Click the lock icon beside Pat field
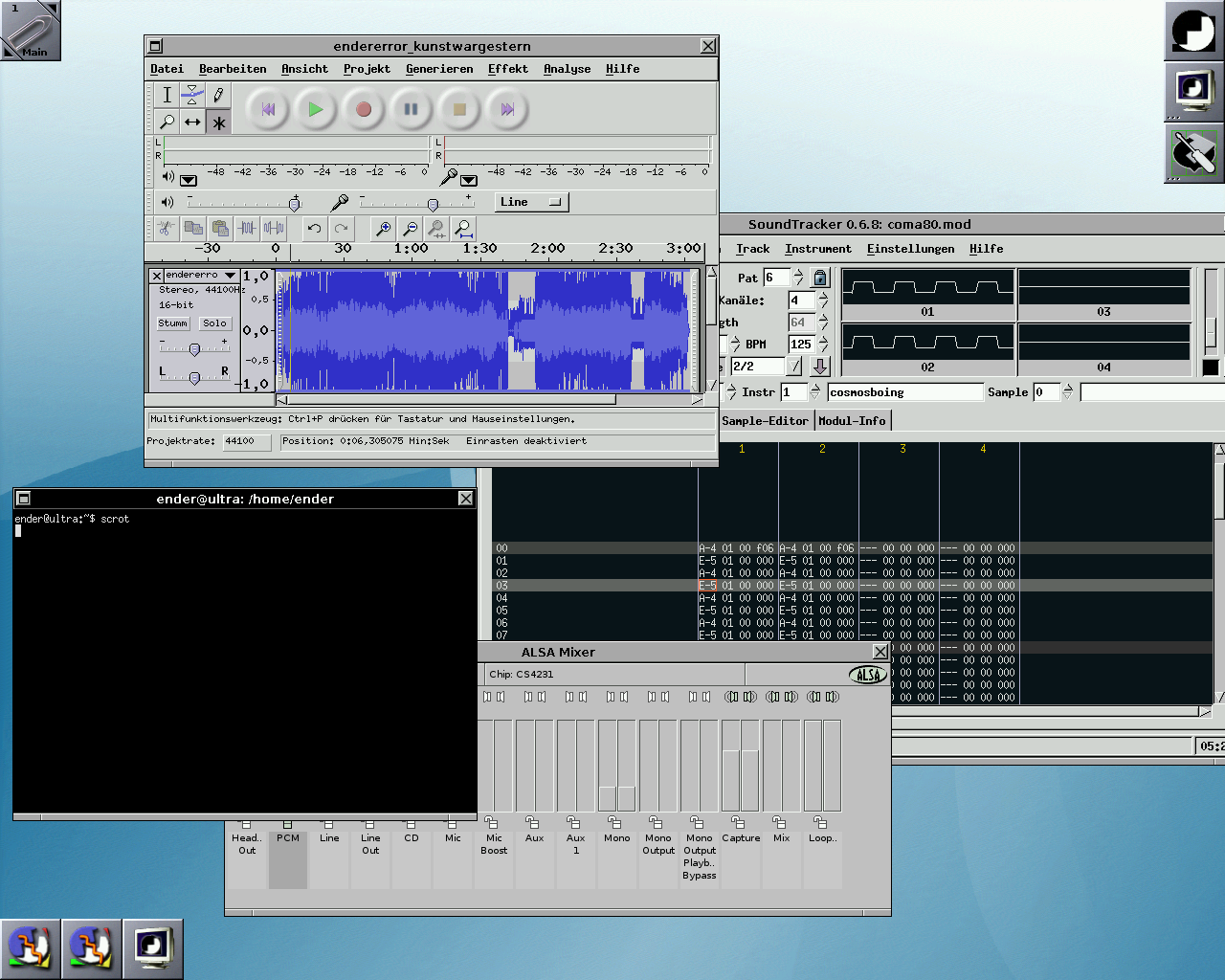This screenshot has height=980, width=1225. tap(820, 278)
